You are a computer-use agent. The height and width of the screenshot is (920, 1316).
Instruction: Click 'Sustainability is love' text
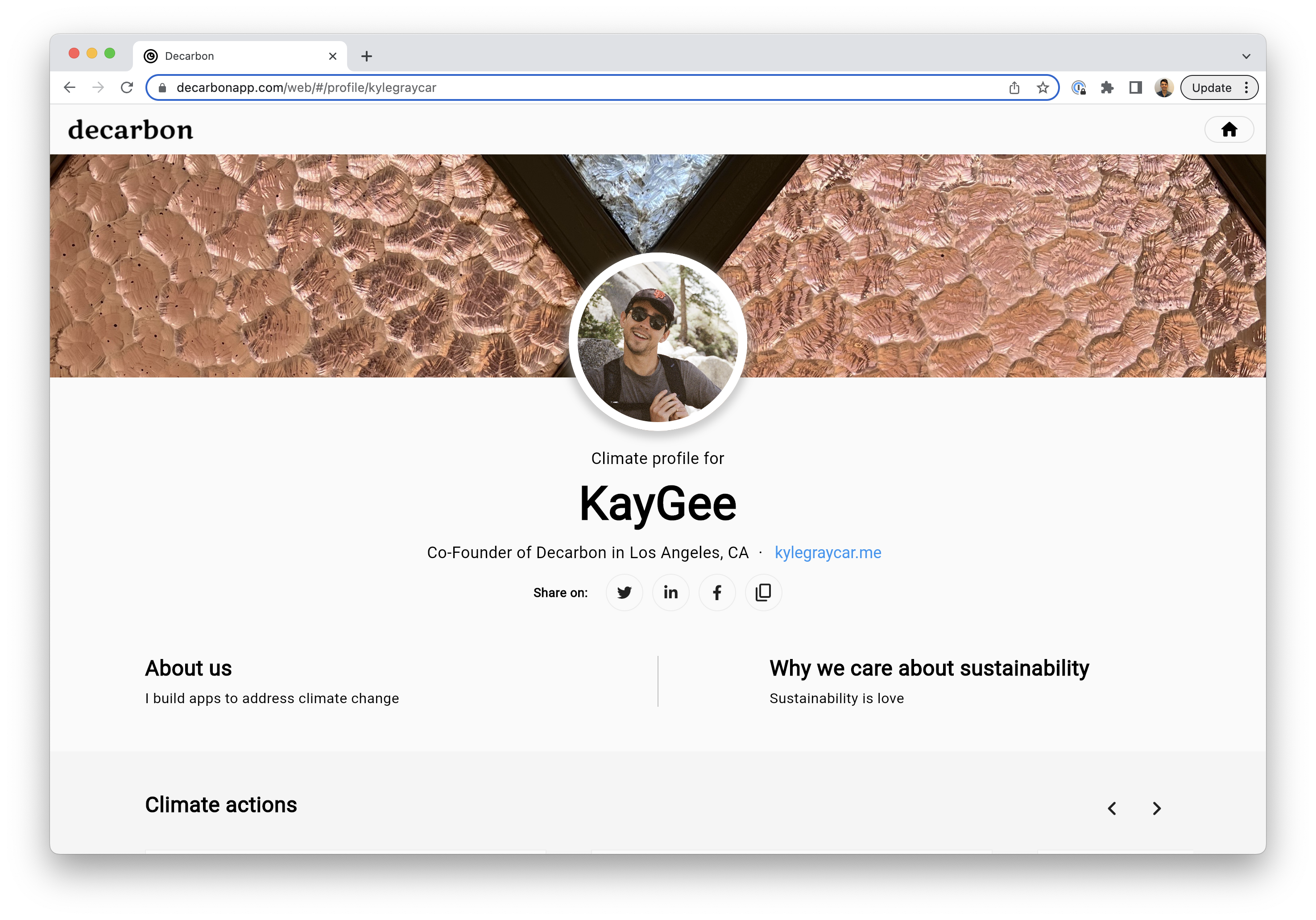click(836, 698)
